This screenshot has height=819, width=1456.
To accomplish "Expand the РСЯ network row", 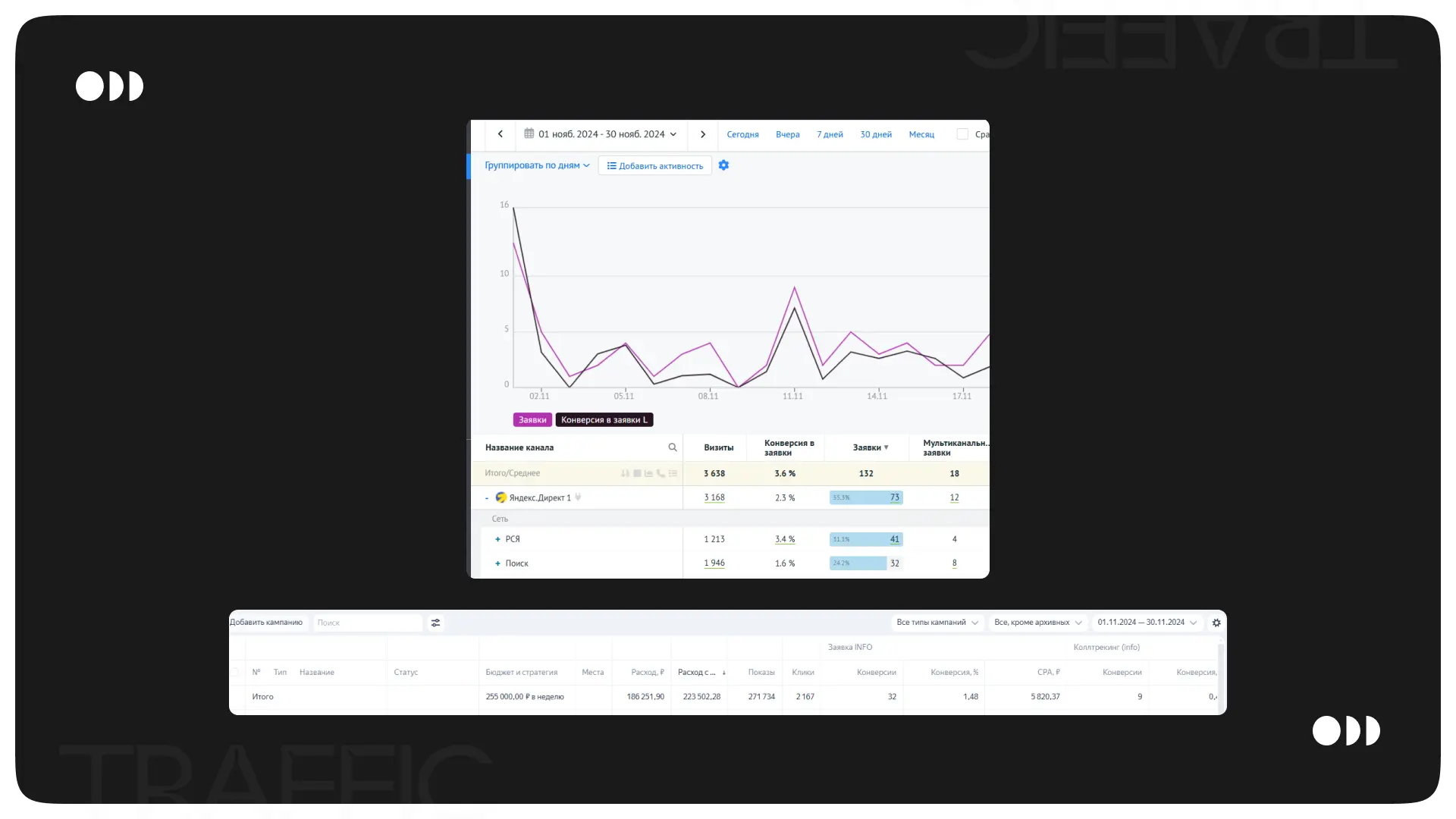I will [x=497, y=539].
